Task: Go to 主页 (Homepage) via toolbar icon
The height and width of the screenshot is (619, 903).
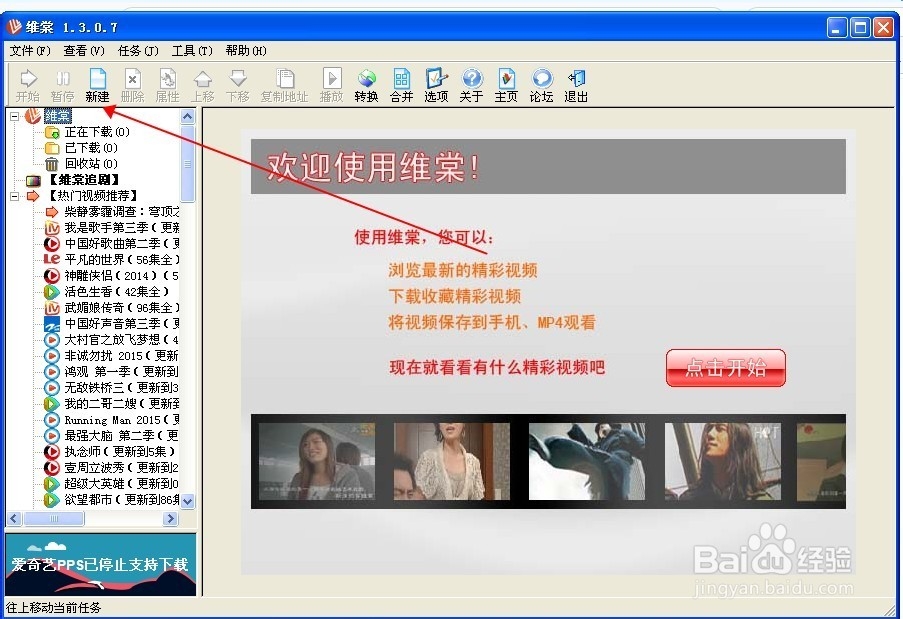Action: tap(506, 85)
